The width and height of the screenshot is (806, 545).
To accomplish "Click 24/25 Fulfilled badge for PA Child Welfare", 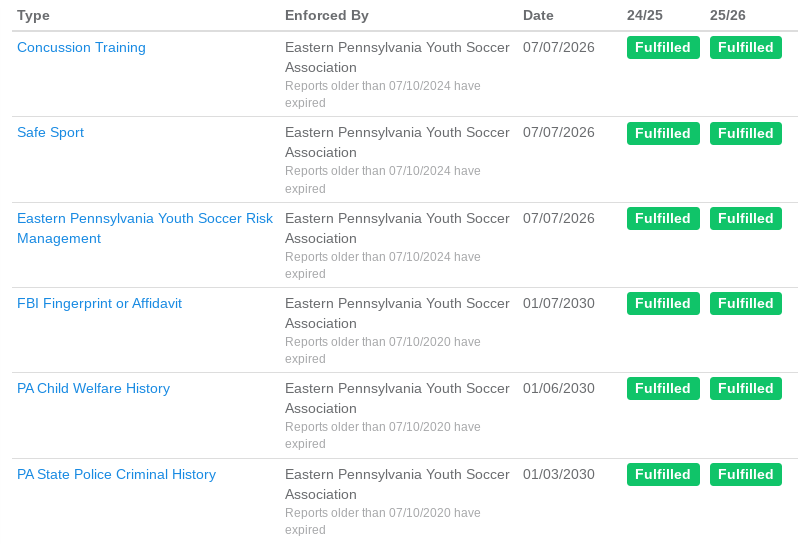I will click(x=663, y=389).
